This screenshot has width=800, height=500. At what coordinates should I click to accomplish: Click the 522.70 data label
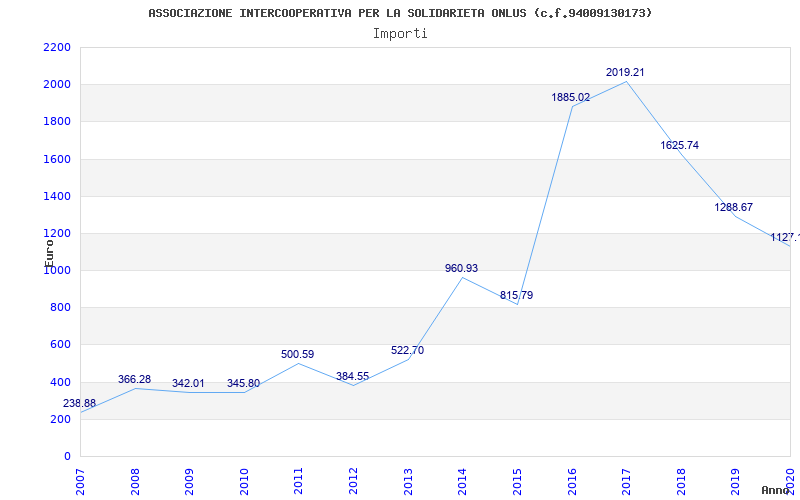[x=407, y=351]
